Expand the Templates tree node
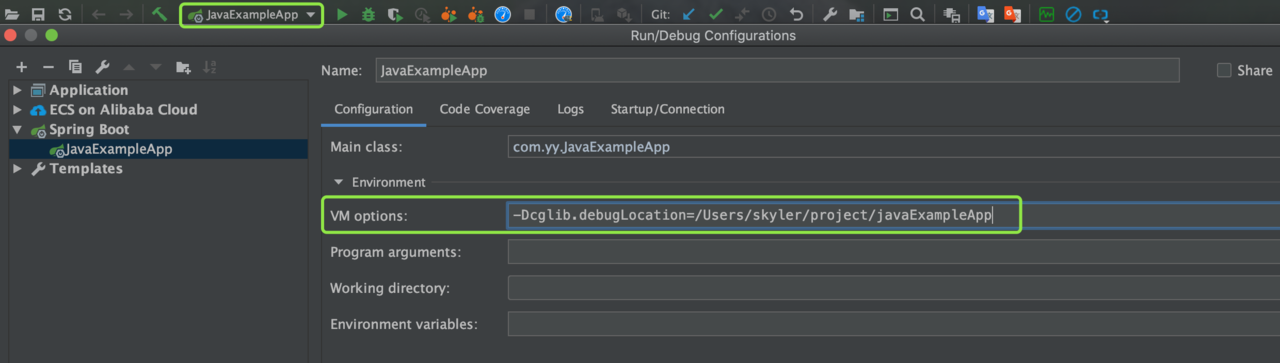1280x363 pixels. point(17,169)
